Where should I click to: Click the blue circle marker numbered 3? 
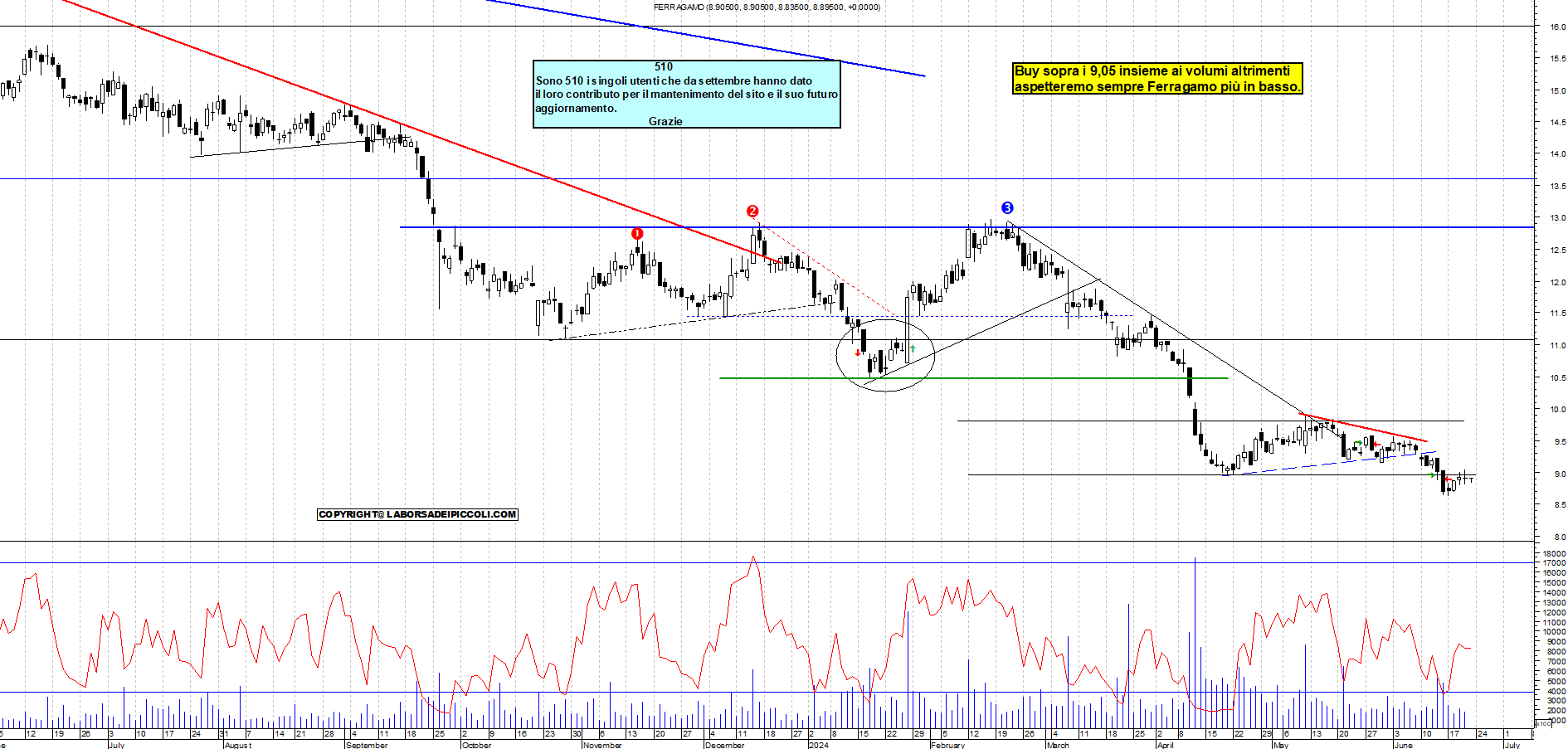coord(1007,208)
